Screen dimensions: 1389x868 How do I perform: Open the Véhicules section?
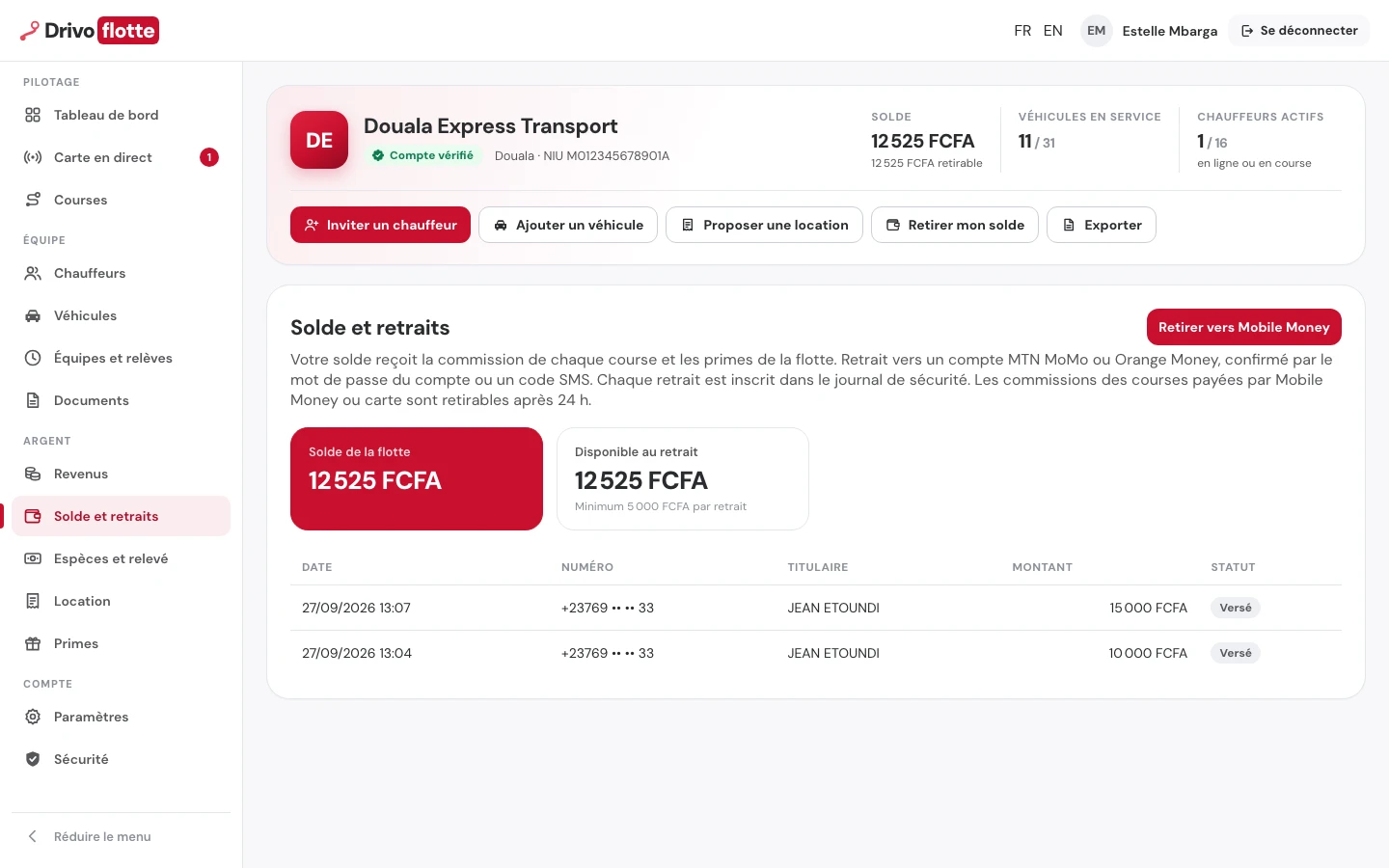coord(122,315)
